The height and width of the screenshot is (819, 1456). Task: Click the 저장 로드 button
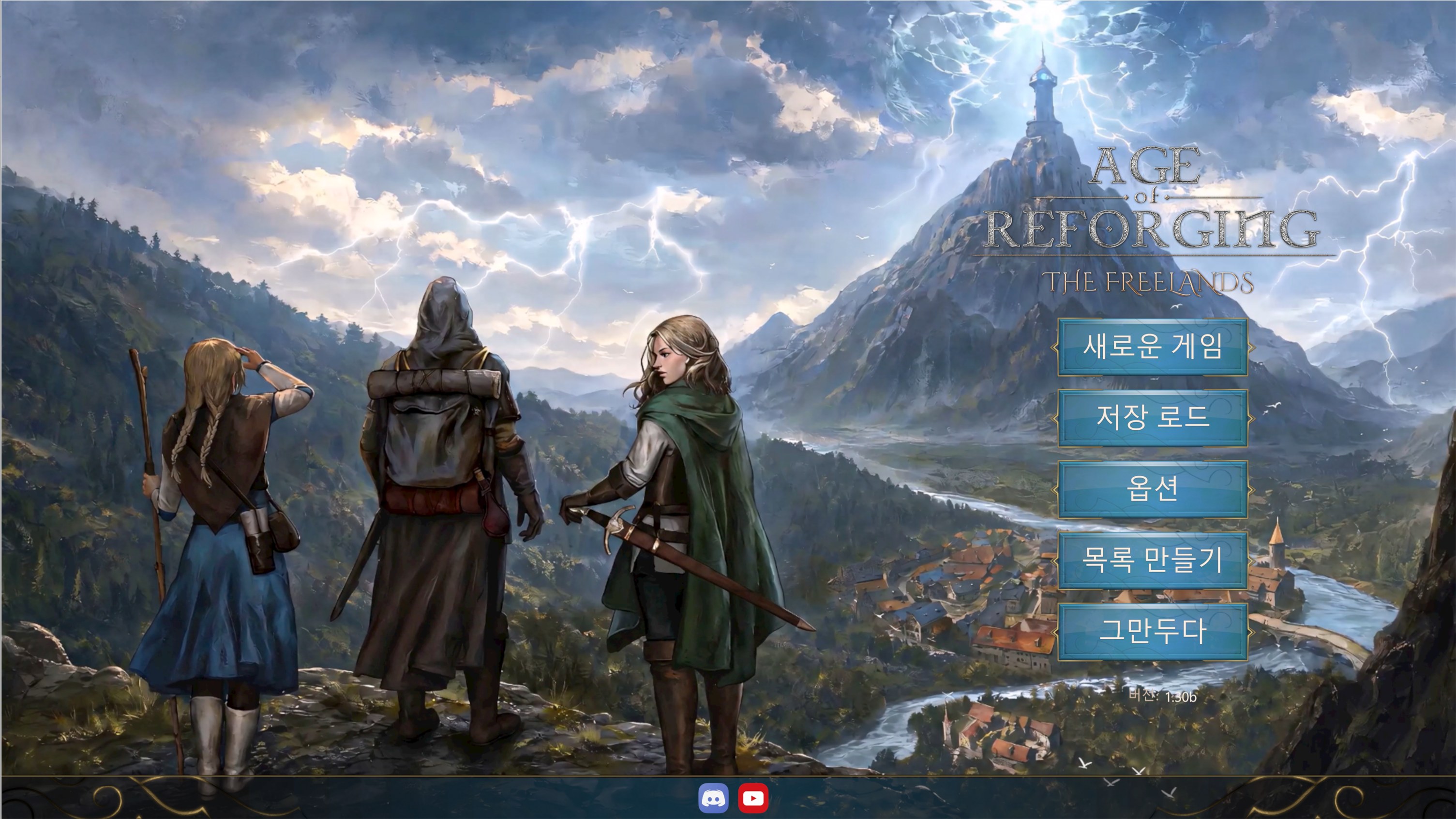pyautogui.click(x=1153, y=418)
